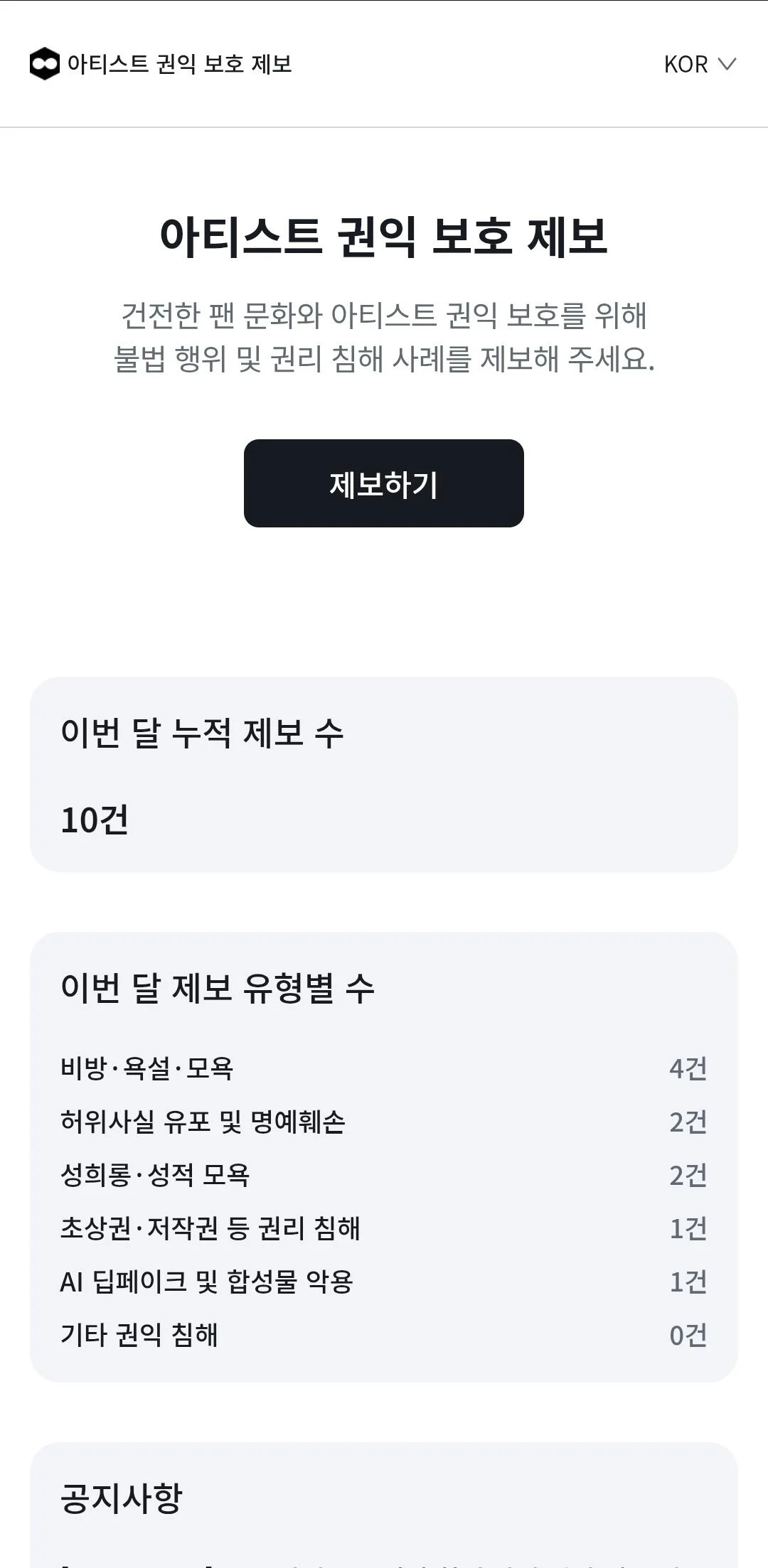Click the 1건 count for AI 딥페이크
The width and height of the screenshot is (768, 1568).
coord(688,1282)
